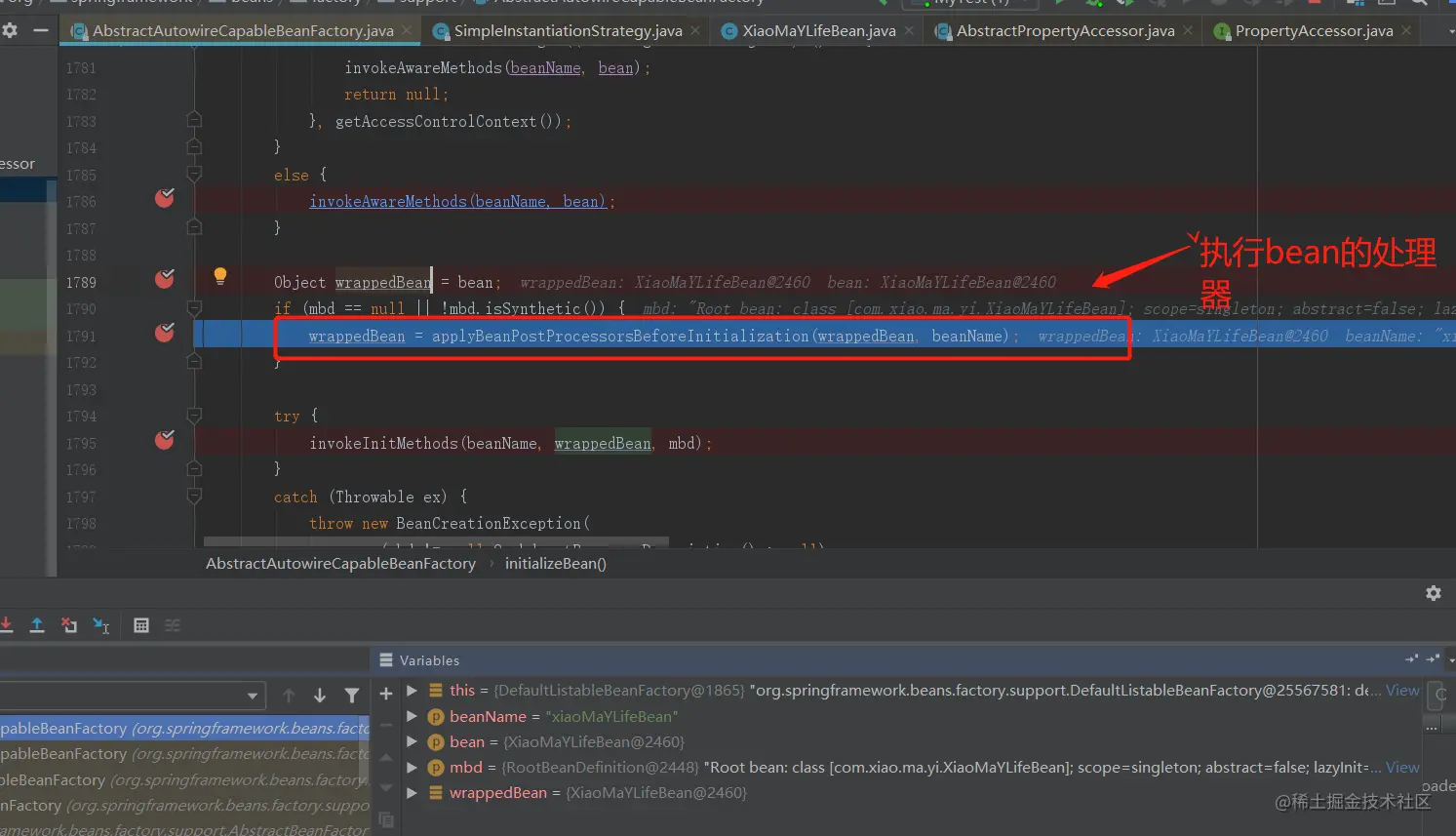Expand the 'bean' variable node
This screenshot has width=1456, height=836.
click(x=412, y=741)
